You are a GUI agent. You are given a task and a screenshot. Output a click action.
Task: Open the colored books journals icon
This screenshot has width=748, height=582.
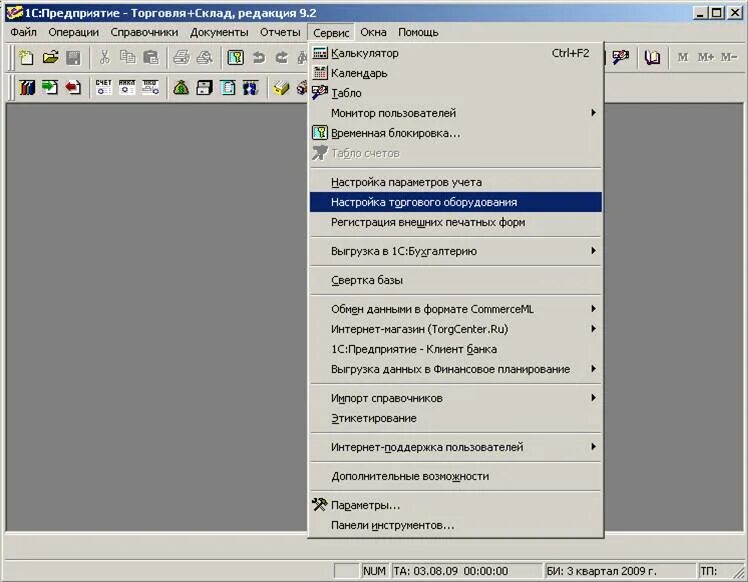[x=27, y=88]
